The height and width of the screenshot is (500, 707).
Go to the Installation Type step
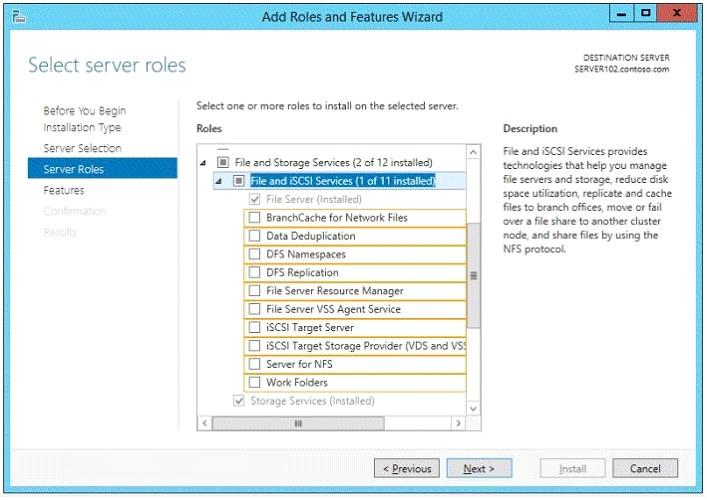coord(82,128)
